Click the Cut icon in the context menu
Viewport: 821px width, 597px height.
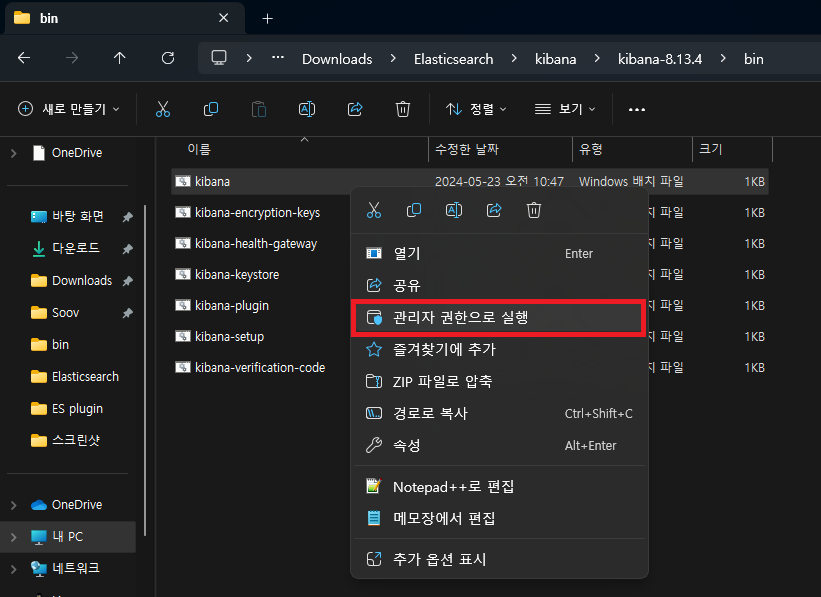[374, 210]
